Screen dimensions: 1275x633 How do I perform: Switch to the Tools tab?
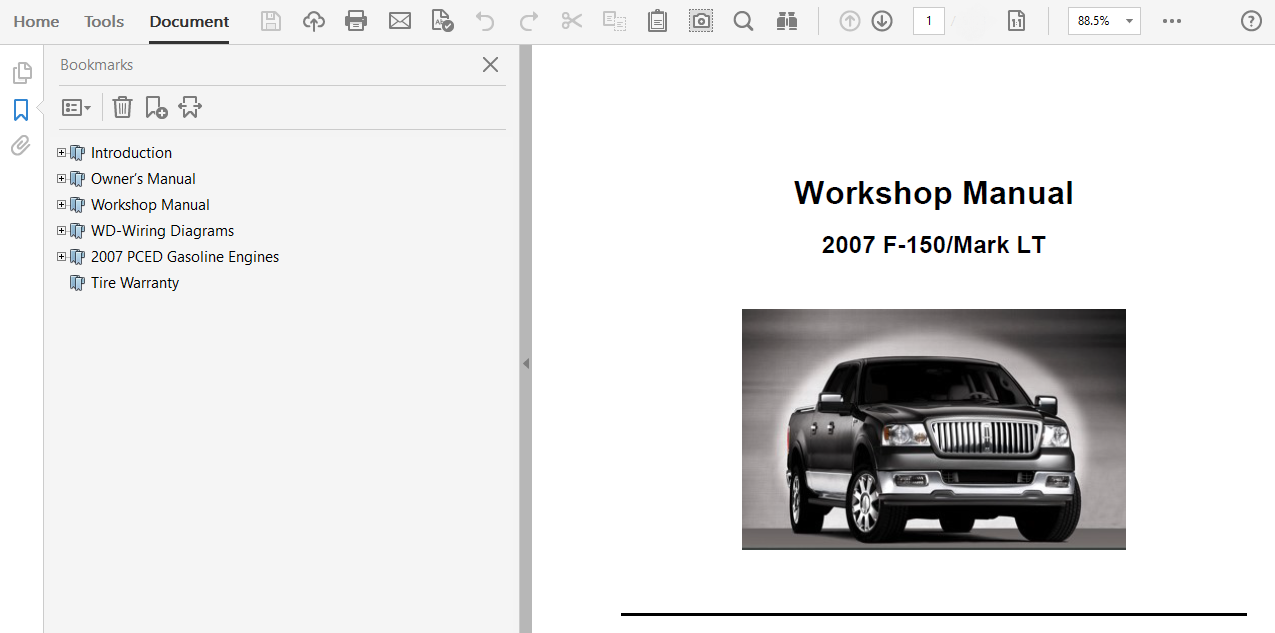[104, 21]
